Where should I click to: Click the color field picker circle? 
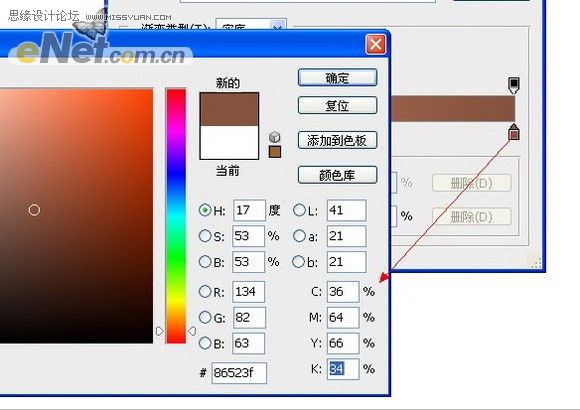coord(34,210)
